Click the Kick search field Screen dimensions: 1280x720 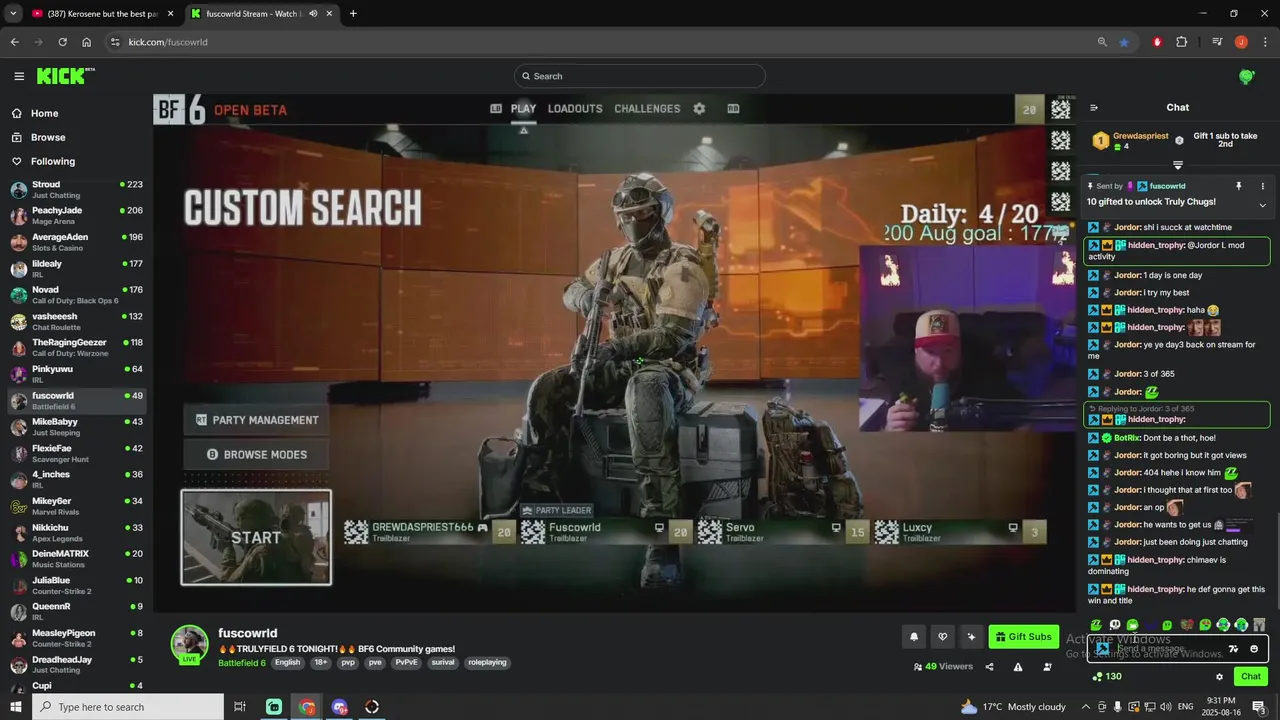pos(640,76)
